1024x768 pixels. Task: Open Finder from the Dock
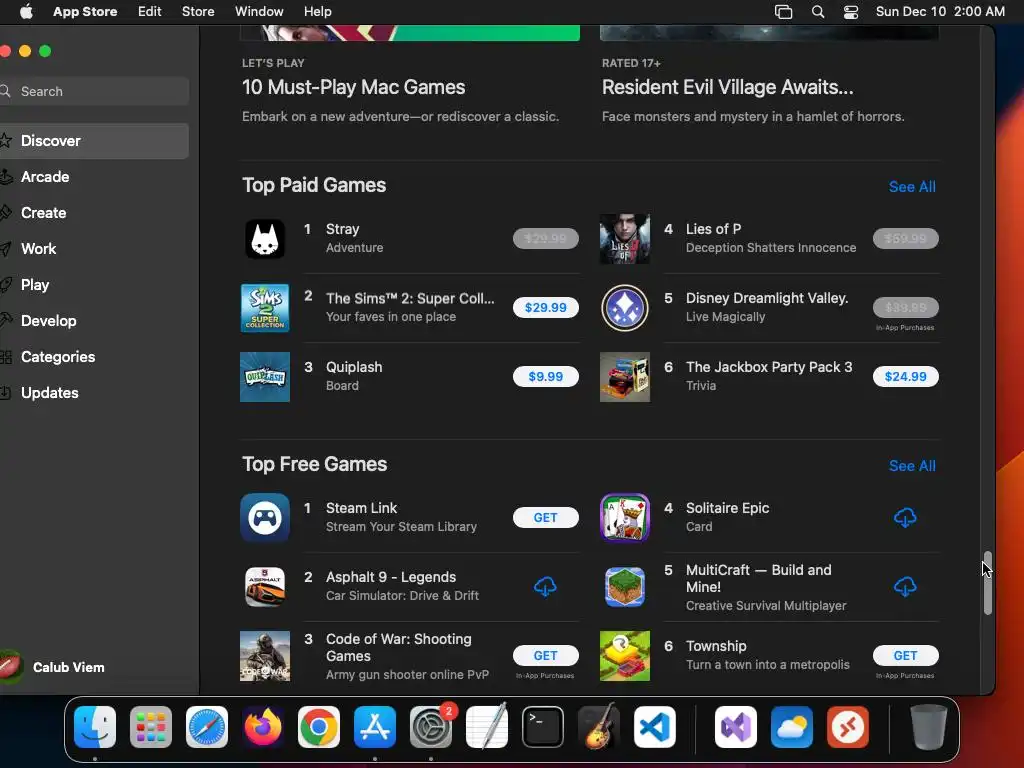click(95, 727)
